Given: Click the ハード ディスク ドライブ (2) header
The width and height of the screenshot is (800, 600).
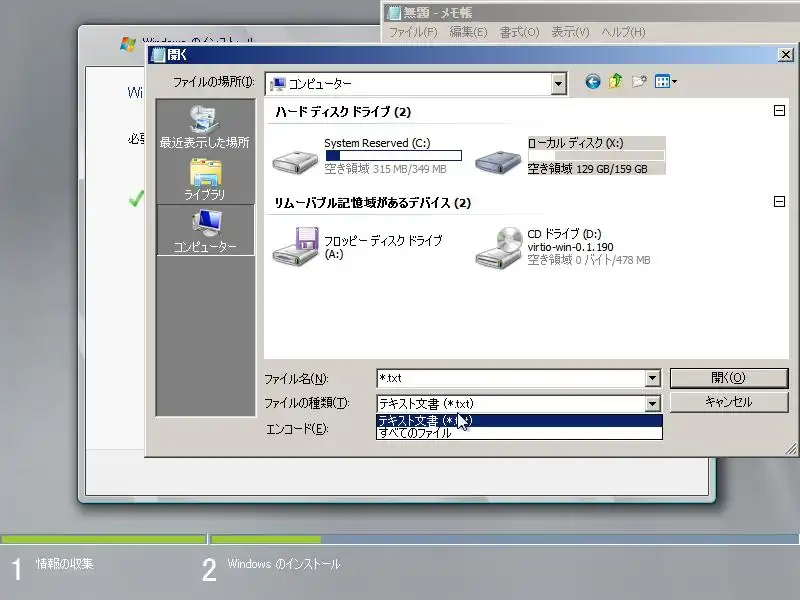Looking at the screenshot, I should [x=343, y=112].
